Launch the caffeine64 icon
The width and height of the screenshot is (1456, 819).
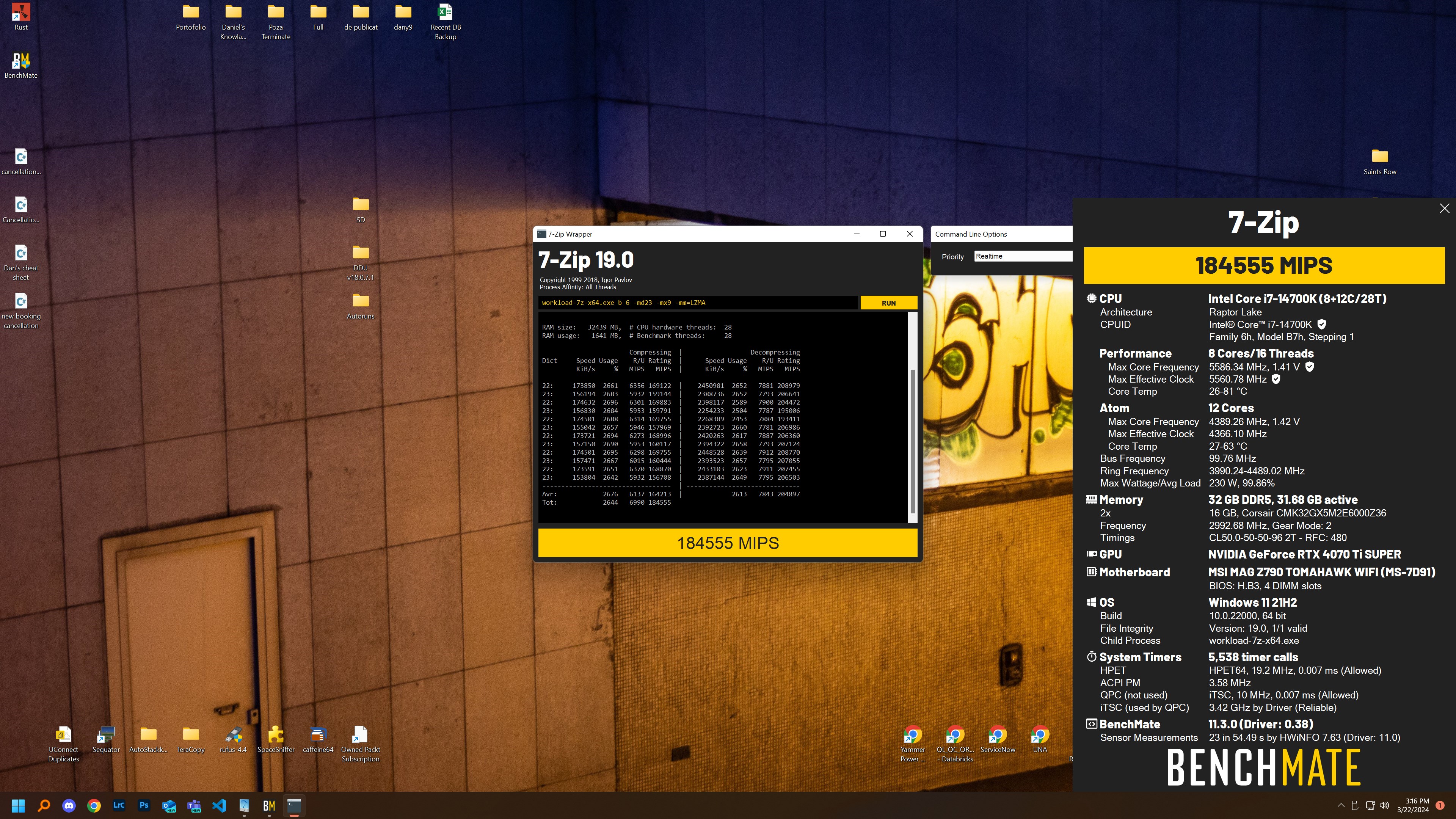318,739
